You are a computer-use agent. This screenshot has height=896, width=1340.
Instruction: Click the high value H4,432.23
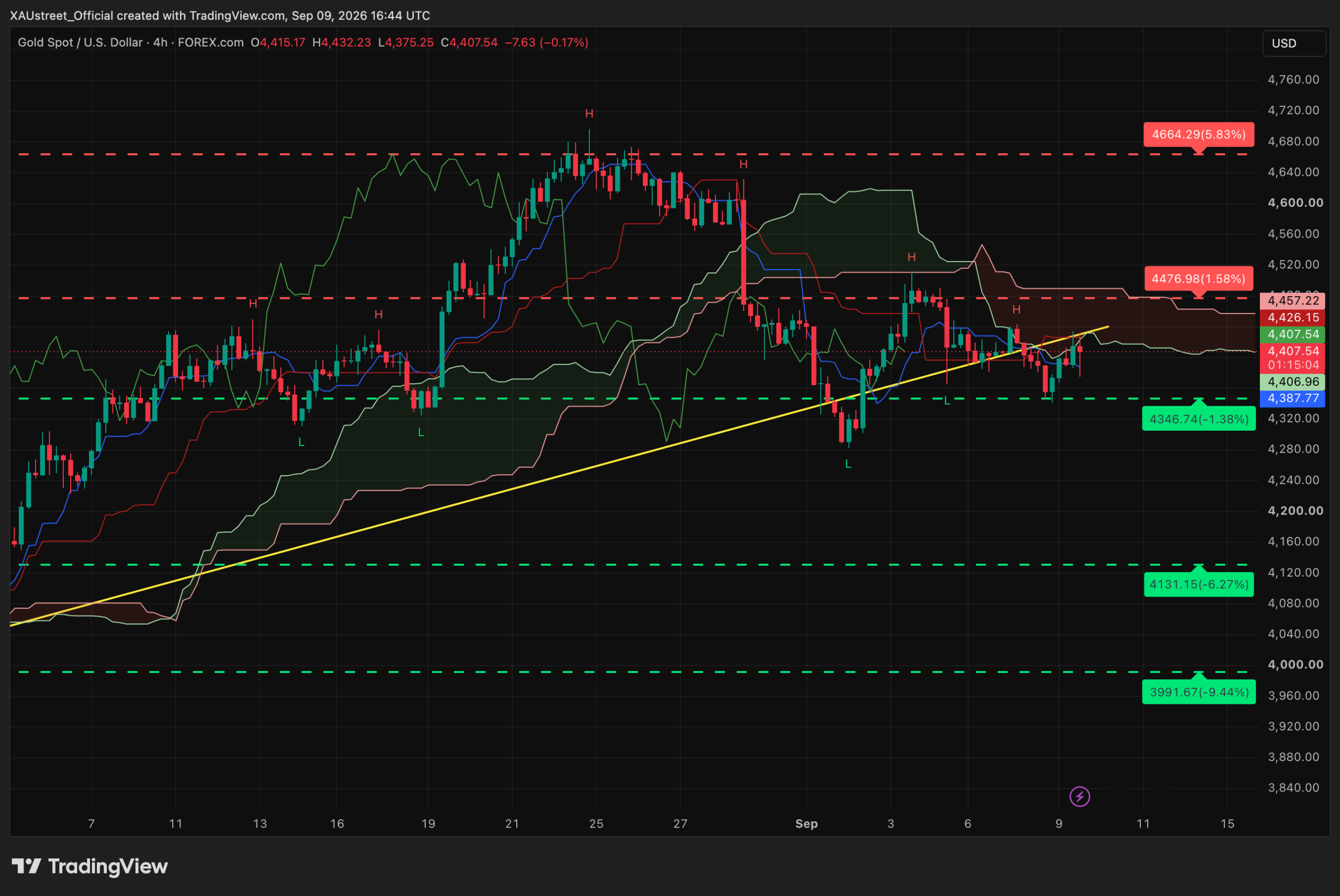[x=342, y=42]
